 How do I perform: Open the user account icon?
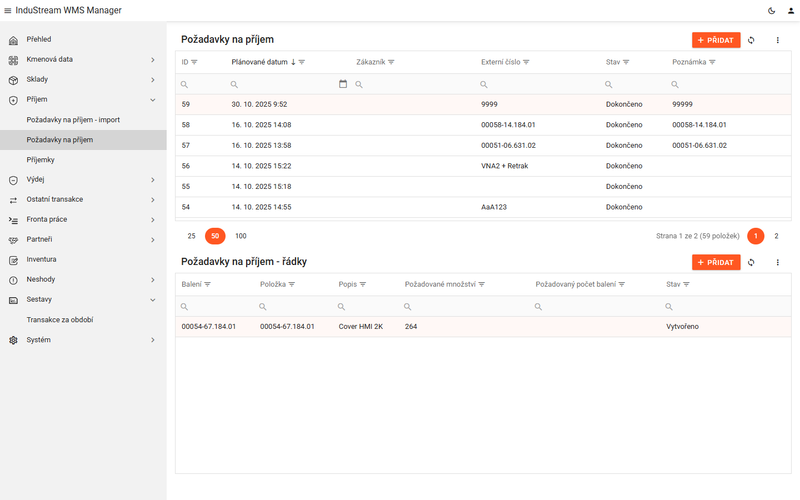(x=791, y=11)
